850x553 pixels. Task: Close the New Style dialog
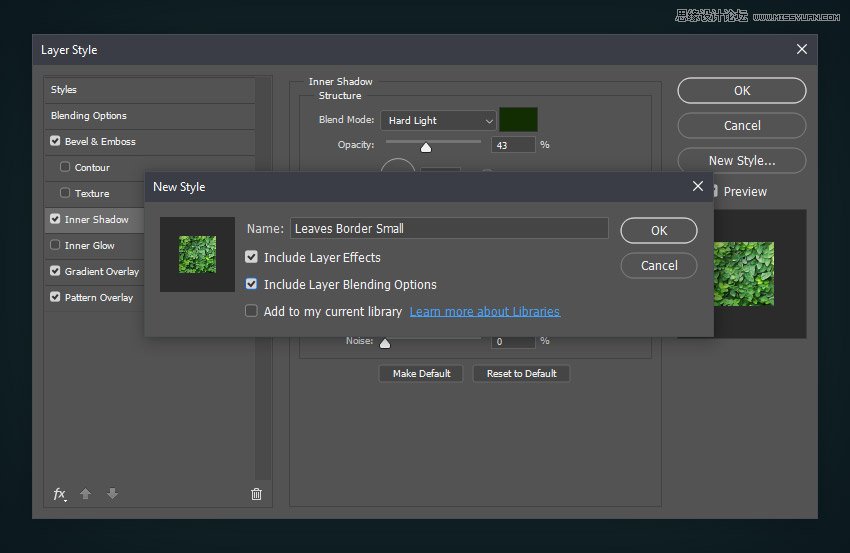698,186
